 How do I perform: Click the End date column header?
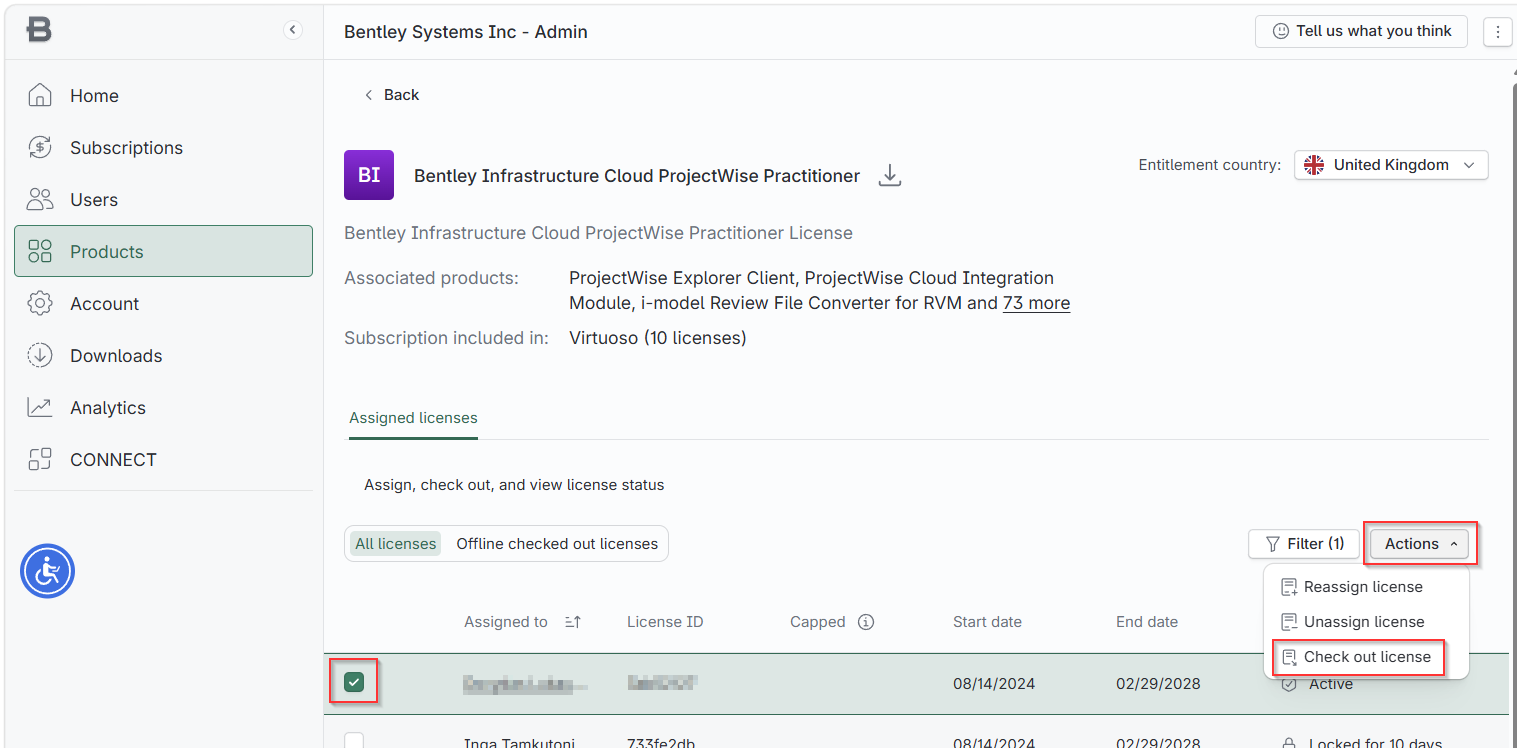(x=1147, y=622)
